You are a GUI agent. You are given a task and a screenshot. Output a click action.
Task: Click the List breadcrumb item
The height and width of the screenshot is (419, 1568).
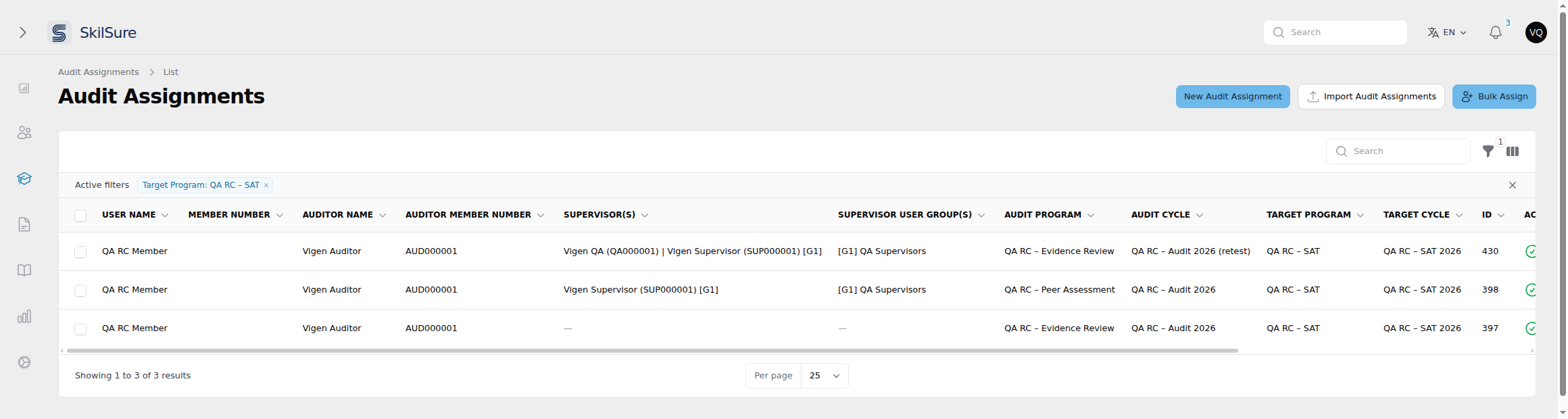171,72
